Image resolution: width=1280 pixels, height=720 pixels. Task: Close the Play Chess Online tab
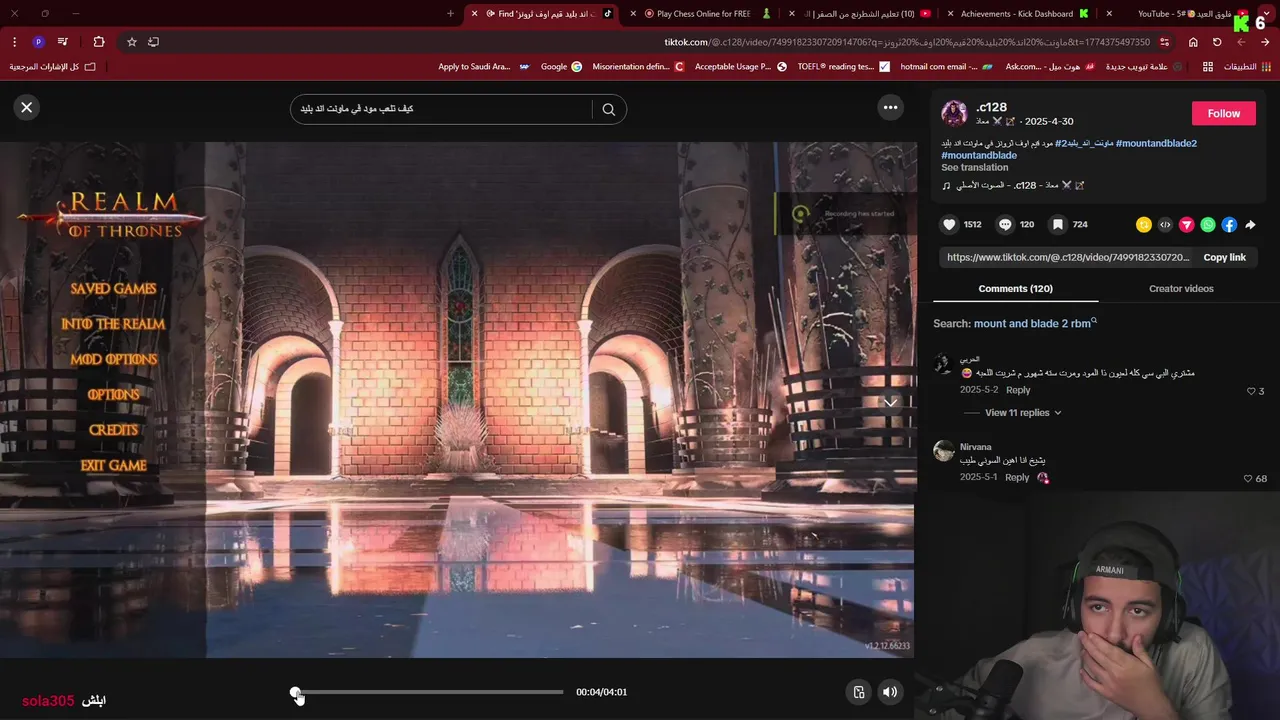[633, 14]
